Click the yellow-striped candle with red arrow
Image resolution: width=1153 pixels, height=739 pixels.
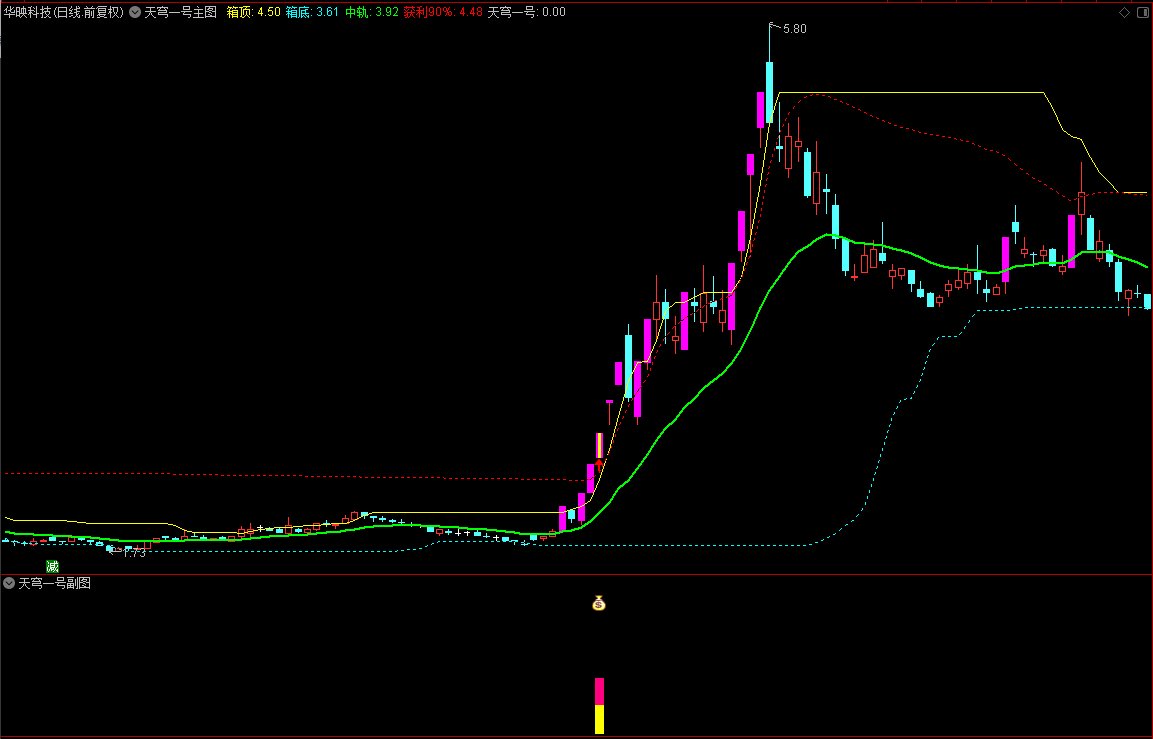(599, 446)
